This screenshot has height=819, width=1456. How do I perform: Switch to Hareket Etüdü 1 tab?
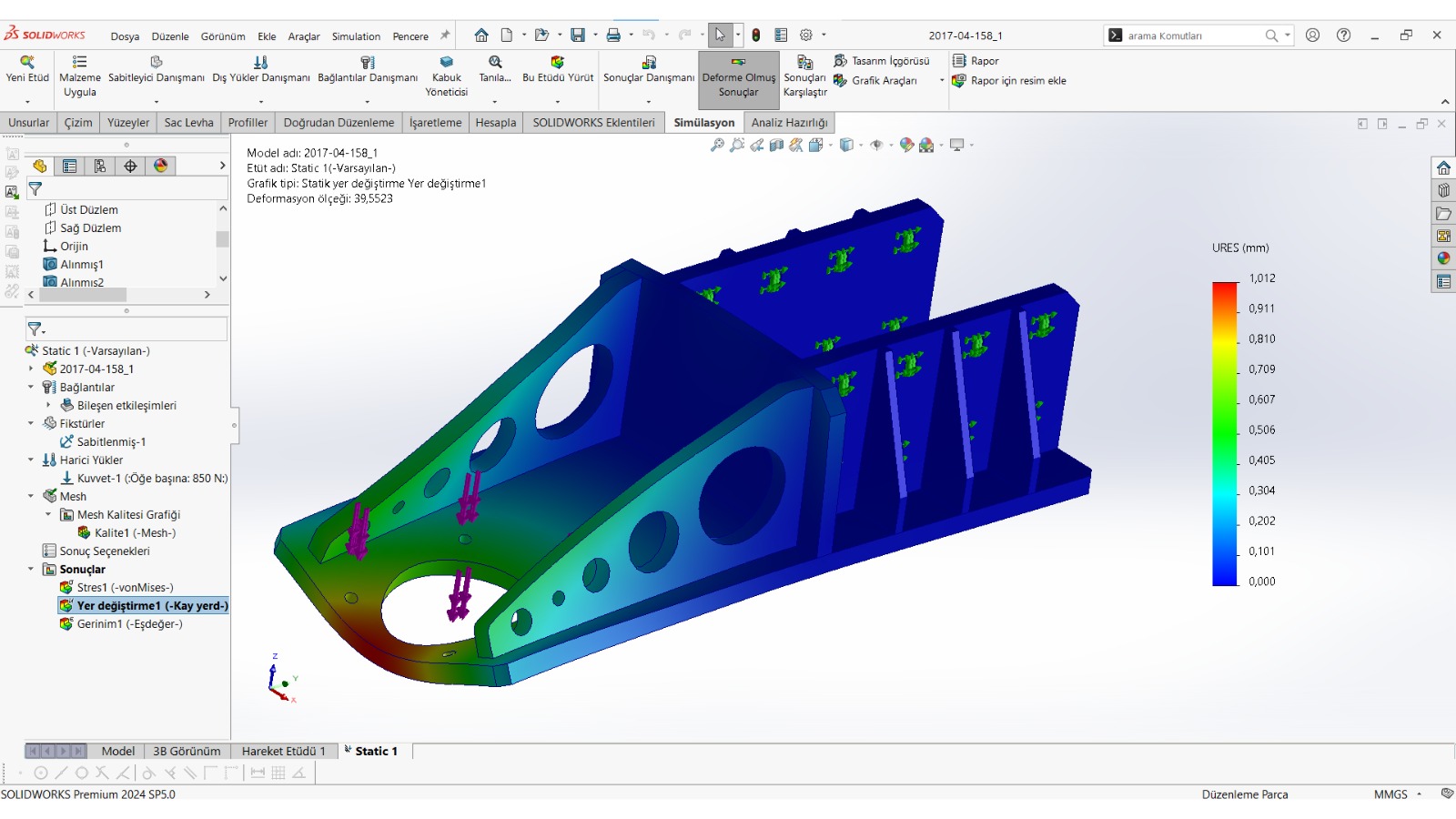[x=283, y=752]
